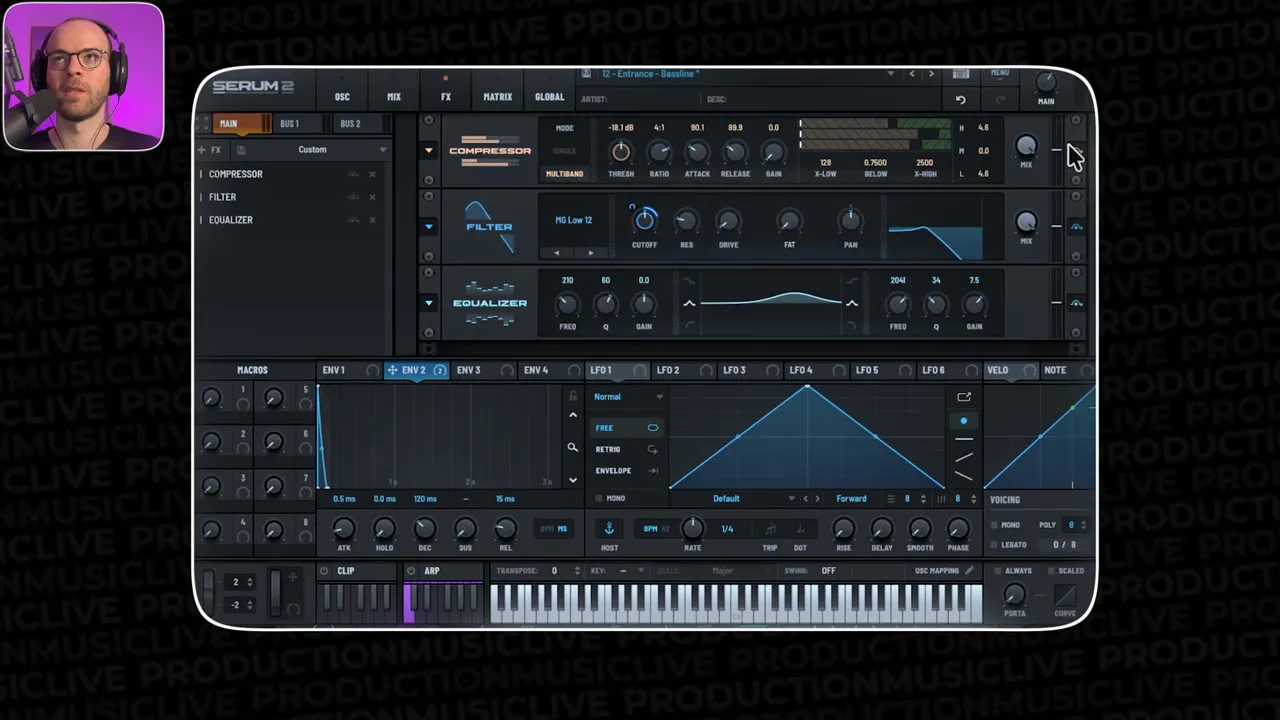Go to next preset arrow
The width and height of the screenshot is (1280, 720).
tap(931, 74)
